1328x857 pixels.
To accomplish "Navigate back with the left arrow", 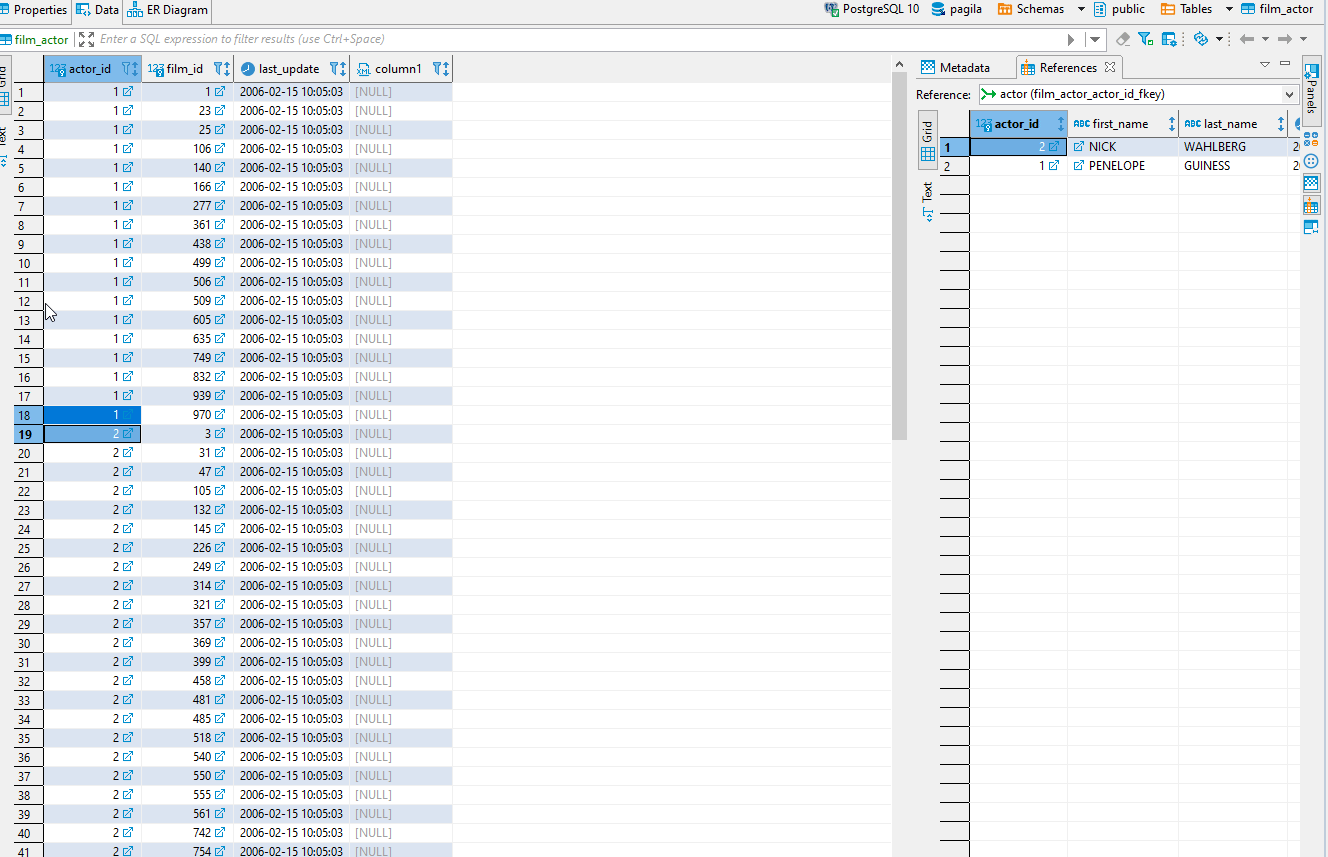I will coord(1247,39).
